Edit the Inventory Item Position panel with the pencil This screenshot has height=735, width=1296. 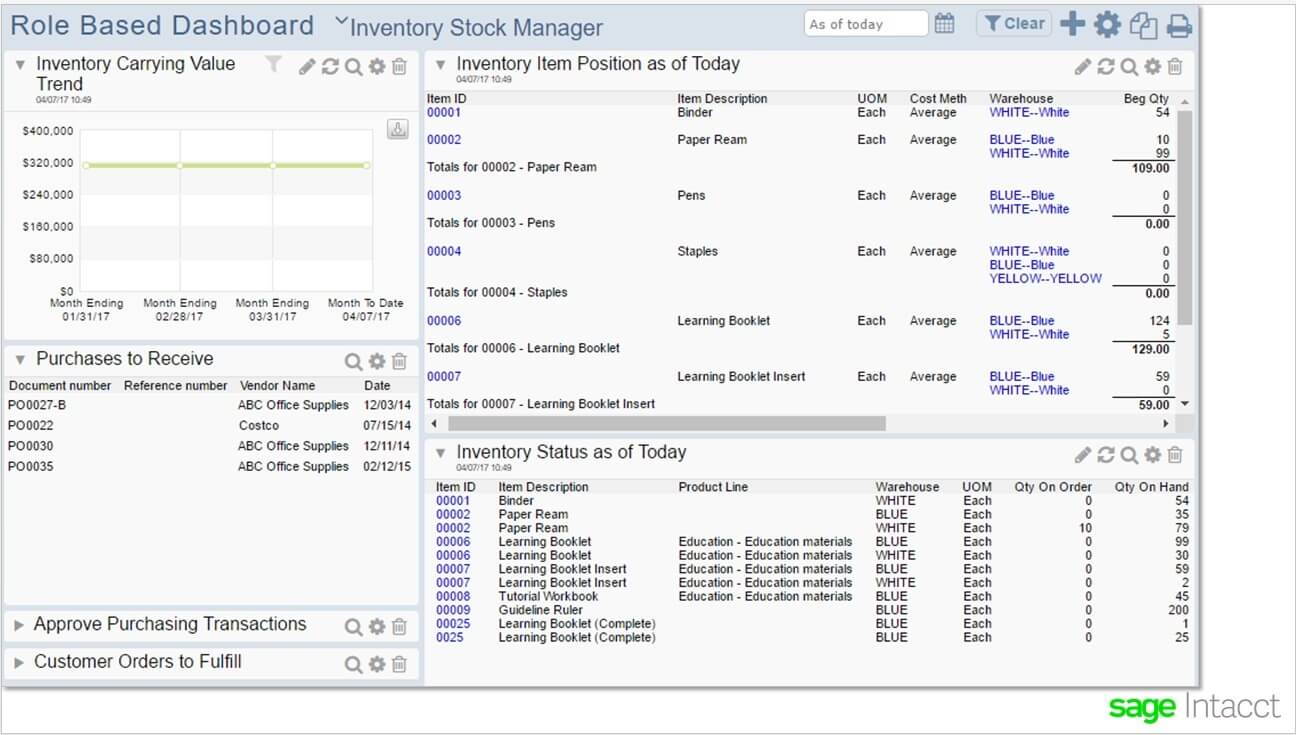[1082, 66]
